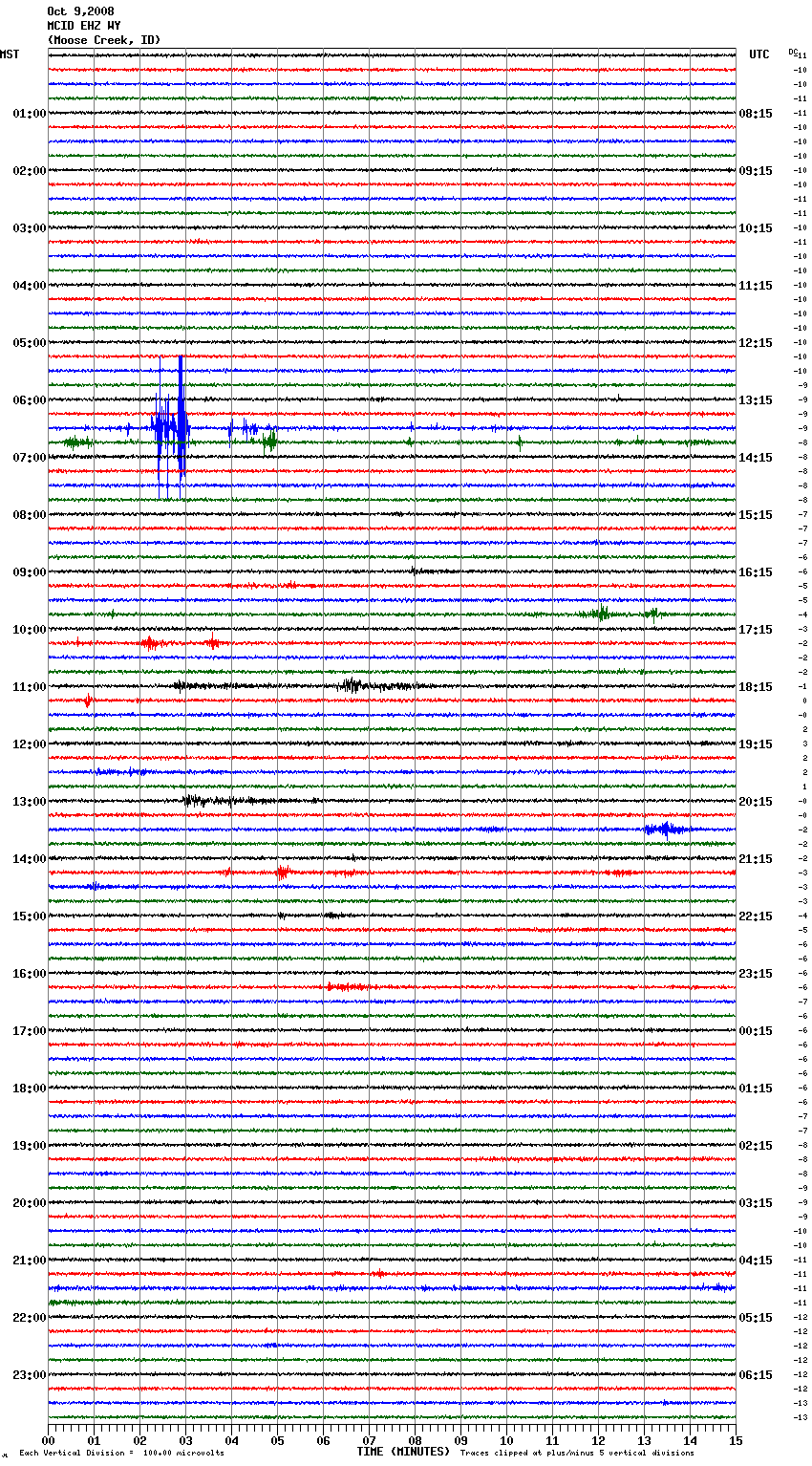The height and width of the screenshot is (1466, 812).
Task: Select the 18:00 MST row label
Action: tap(30, 1089)
